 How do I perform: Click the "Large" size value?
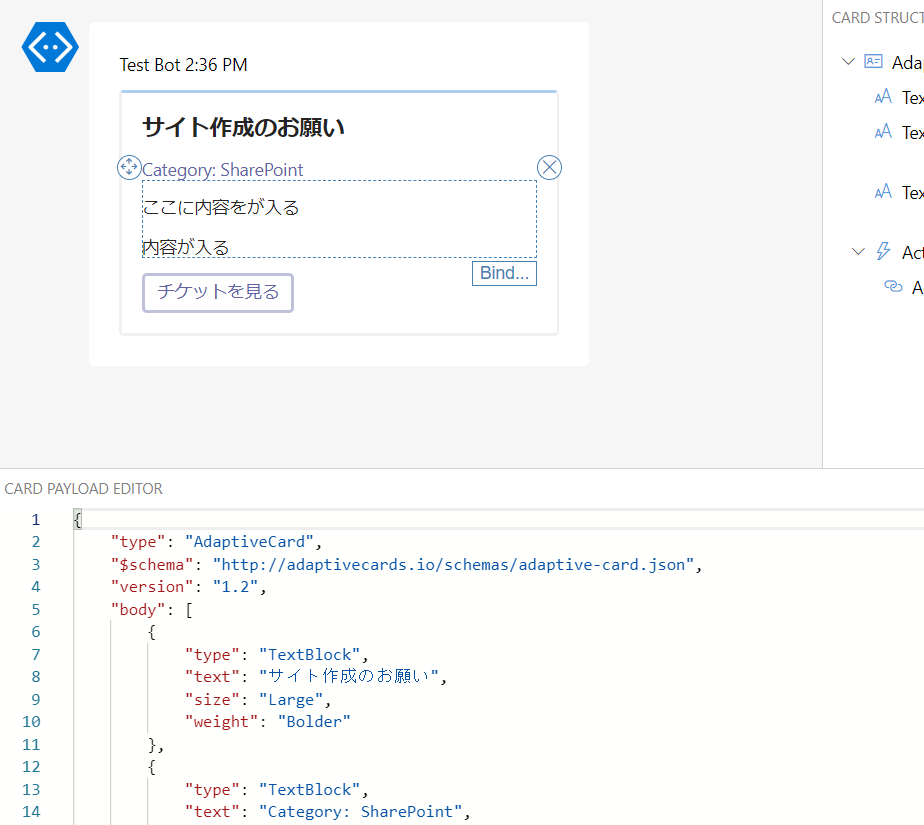[291, 699]
